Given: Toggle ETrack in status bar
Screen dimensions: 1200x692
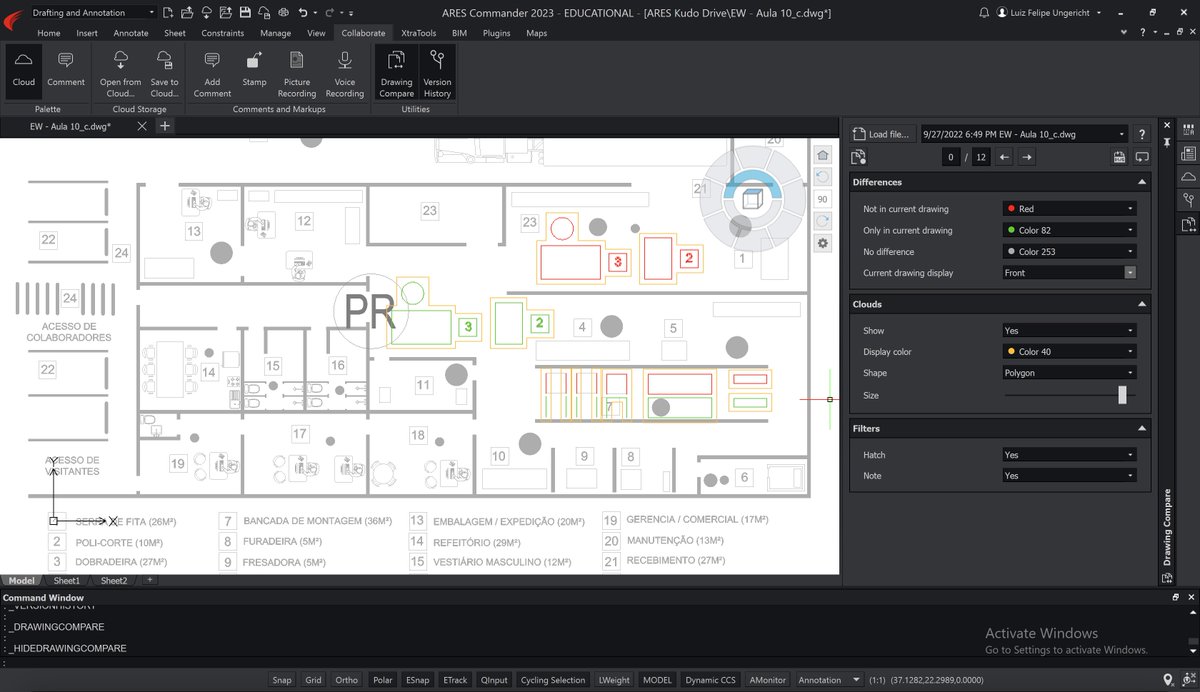Looking at the screenshot, I should [455, 680].
